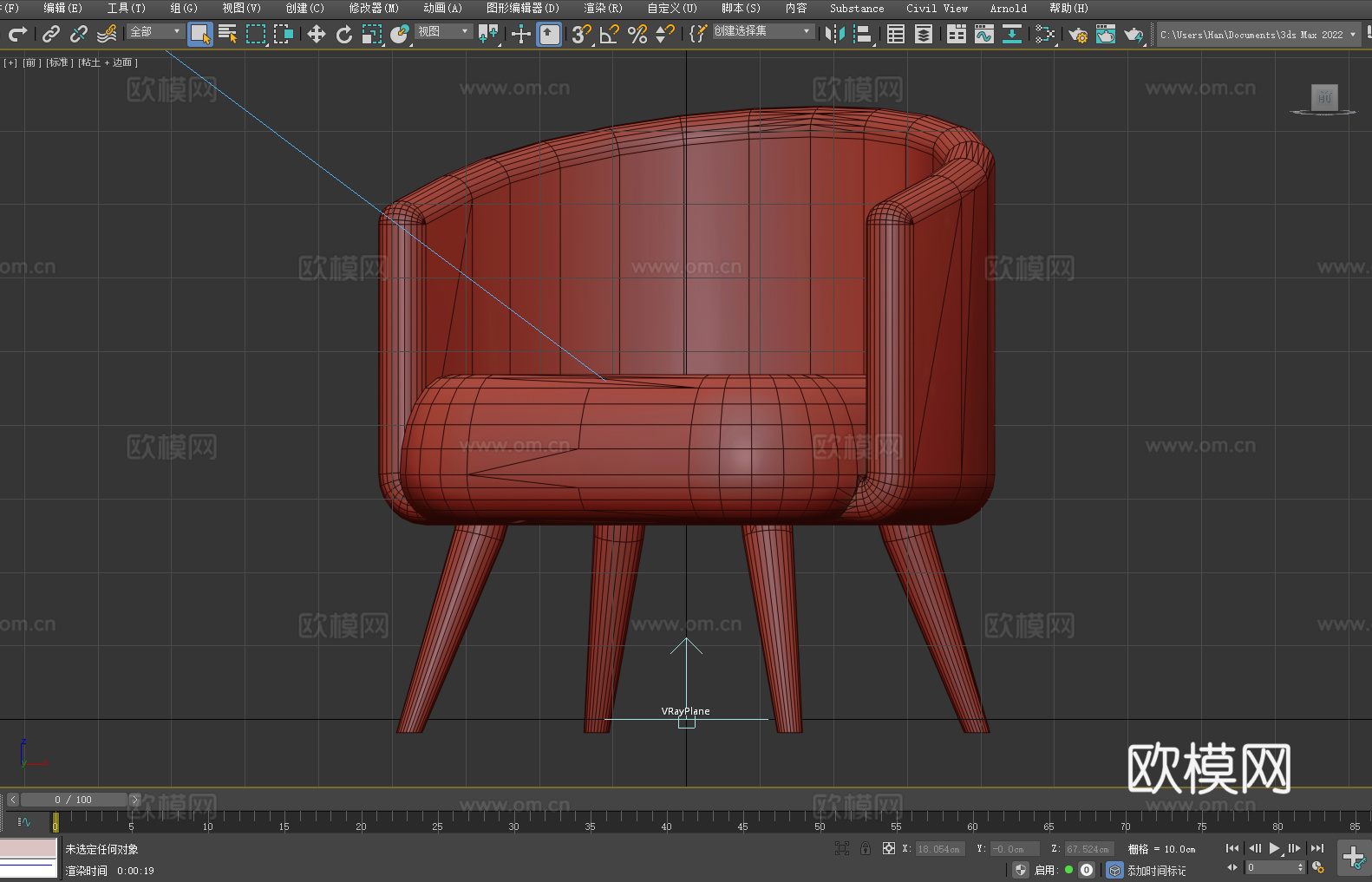Step time slider forward with right arrow

[134, 800]
